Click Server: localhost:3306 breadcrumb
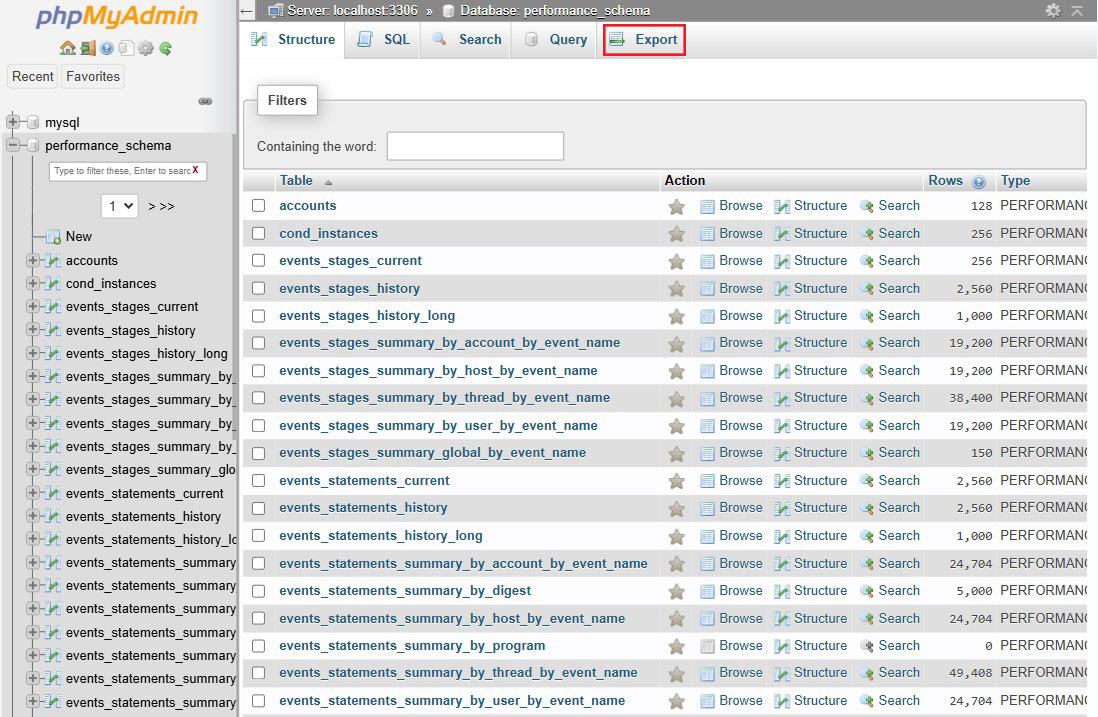 click(x=352, y=11)
